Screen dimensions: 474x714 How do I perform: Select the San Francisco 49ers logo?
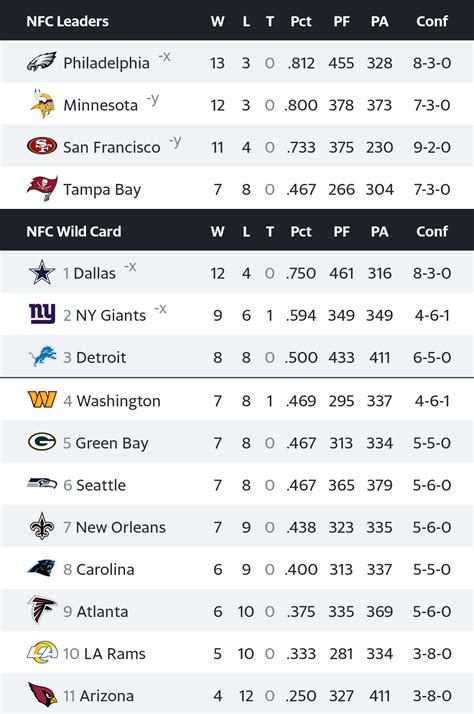pos(42,146)
